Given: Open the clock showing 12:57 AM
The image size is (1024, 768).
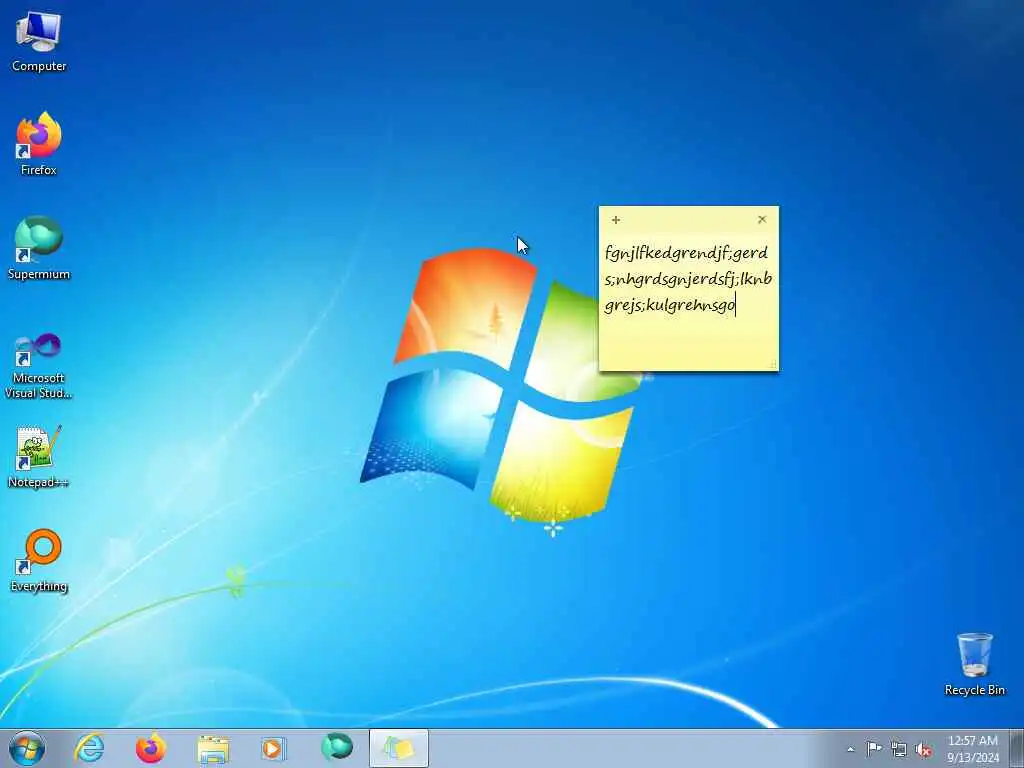Looking at the screenshot, I should pos(973,749).
